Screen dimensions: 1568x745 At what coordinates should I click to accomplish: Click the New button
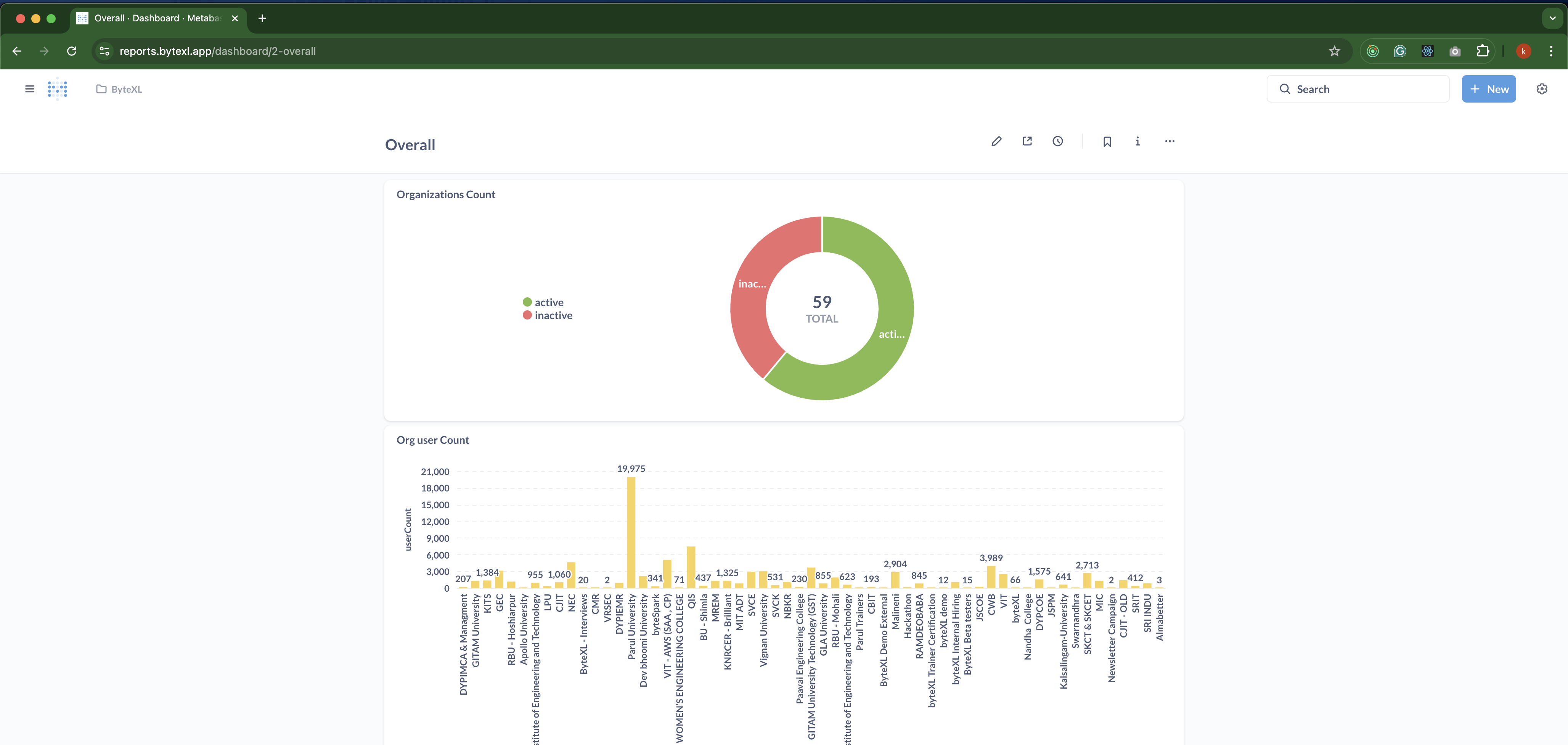click(1489, 89)
